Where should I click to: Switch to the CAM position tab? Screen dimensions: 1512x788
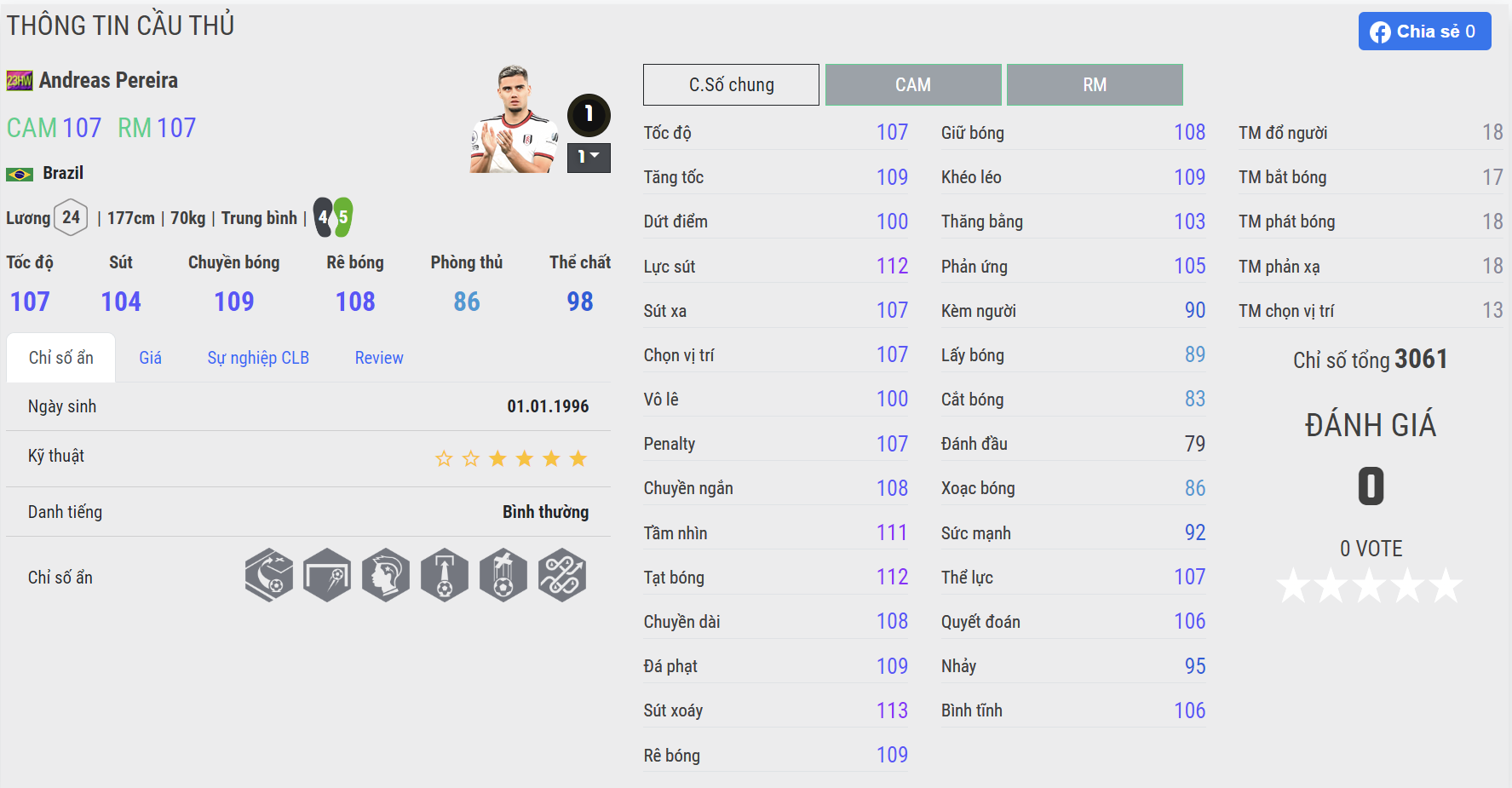tap(913, 84)
